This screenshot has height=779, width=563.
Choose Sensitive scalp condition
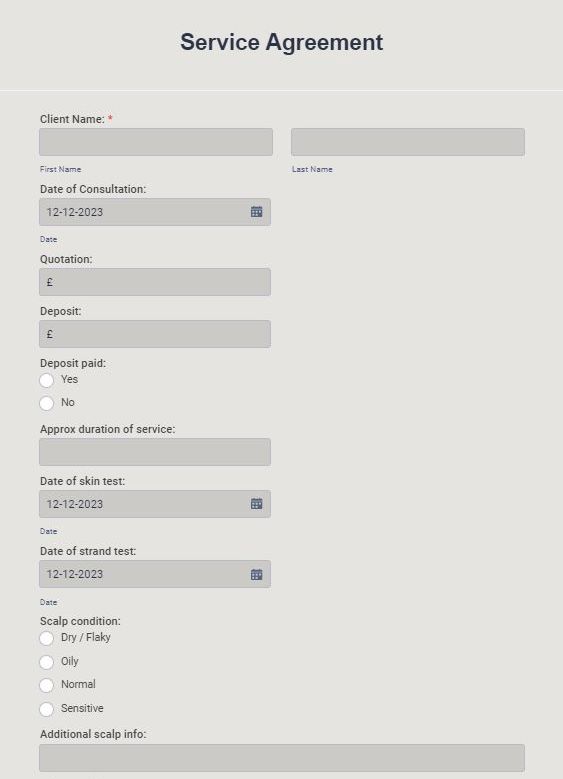[47, 709]
